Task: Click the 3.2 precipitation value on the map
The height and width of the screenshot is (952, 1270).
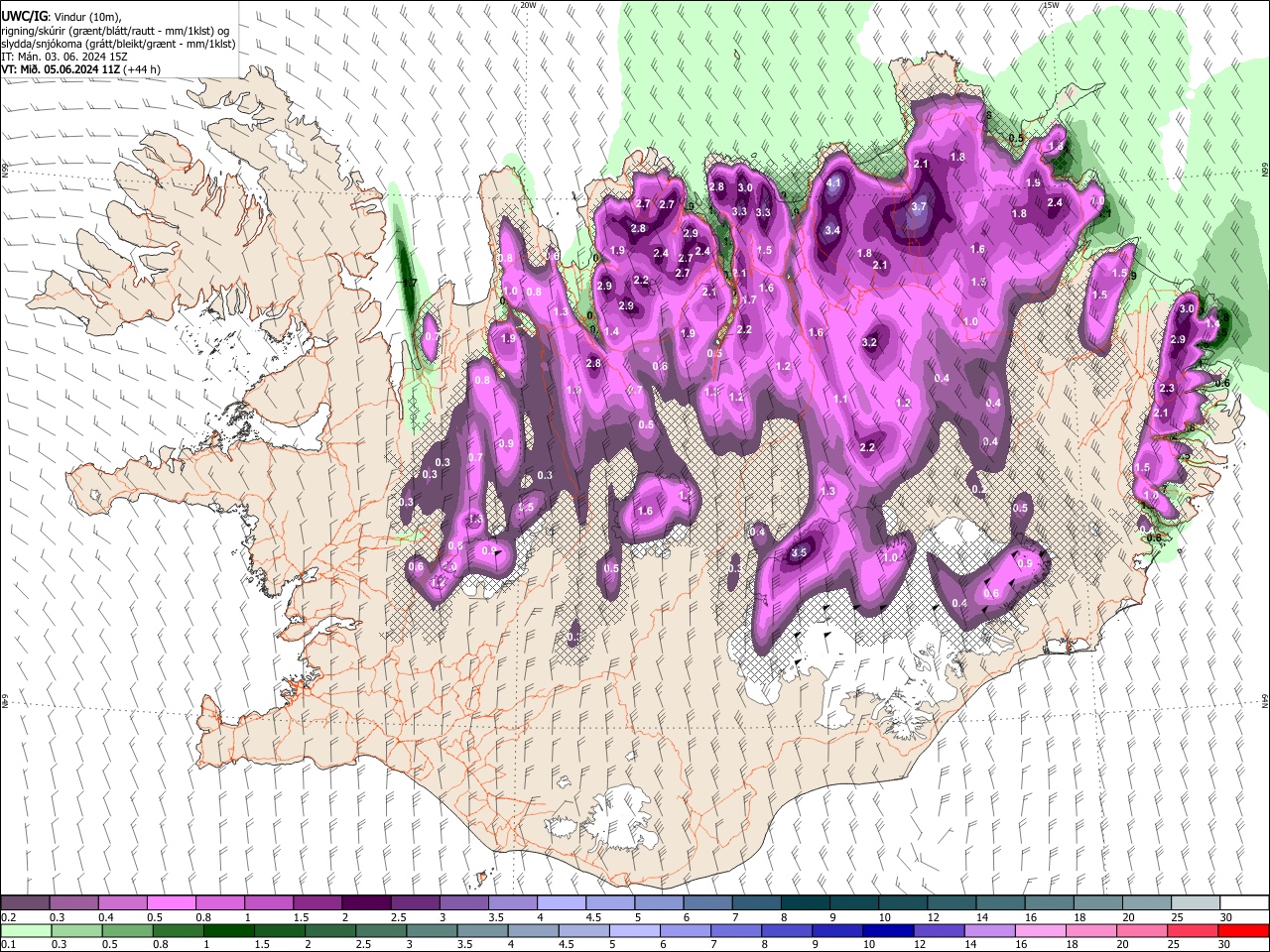Action: (869, 342)
